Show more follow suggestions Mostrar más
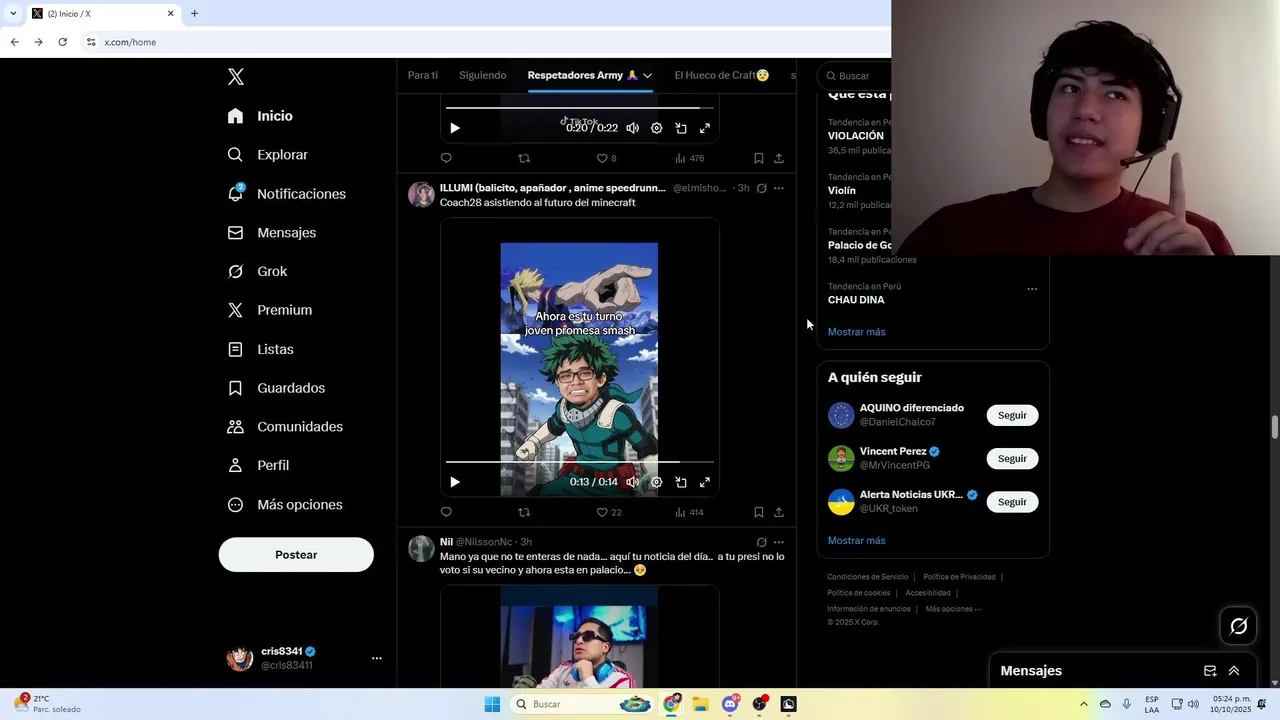 pos(856,540)
